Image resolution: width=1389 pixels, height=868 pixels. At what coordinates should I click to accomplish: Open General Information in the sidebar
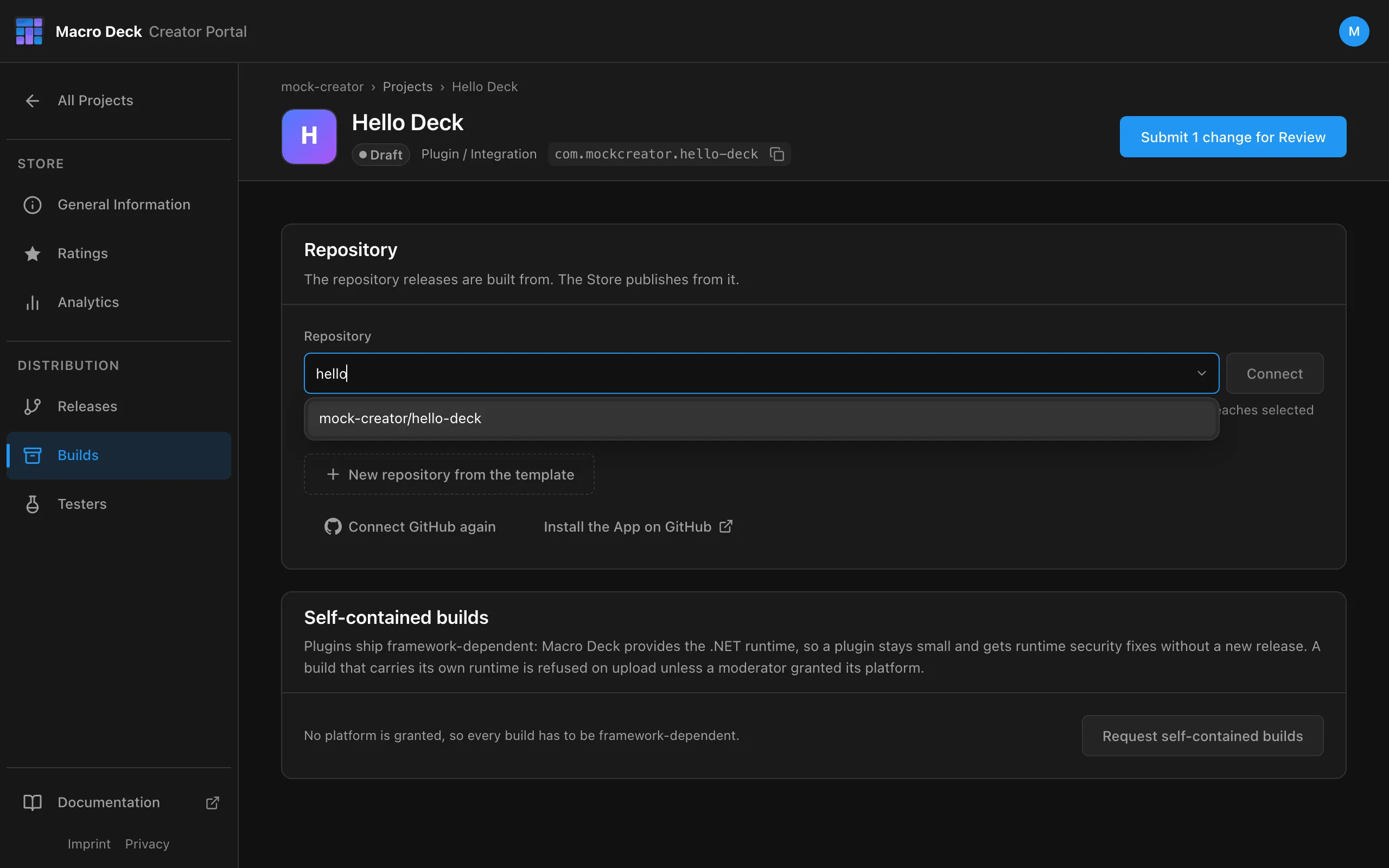pyautogui.click(x=119, y=205)
